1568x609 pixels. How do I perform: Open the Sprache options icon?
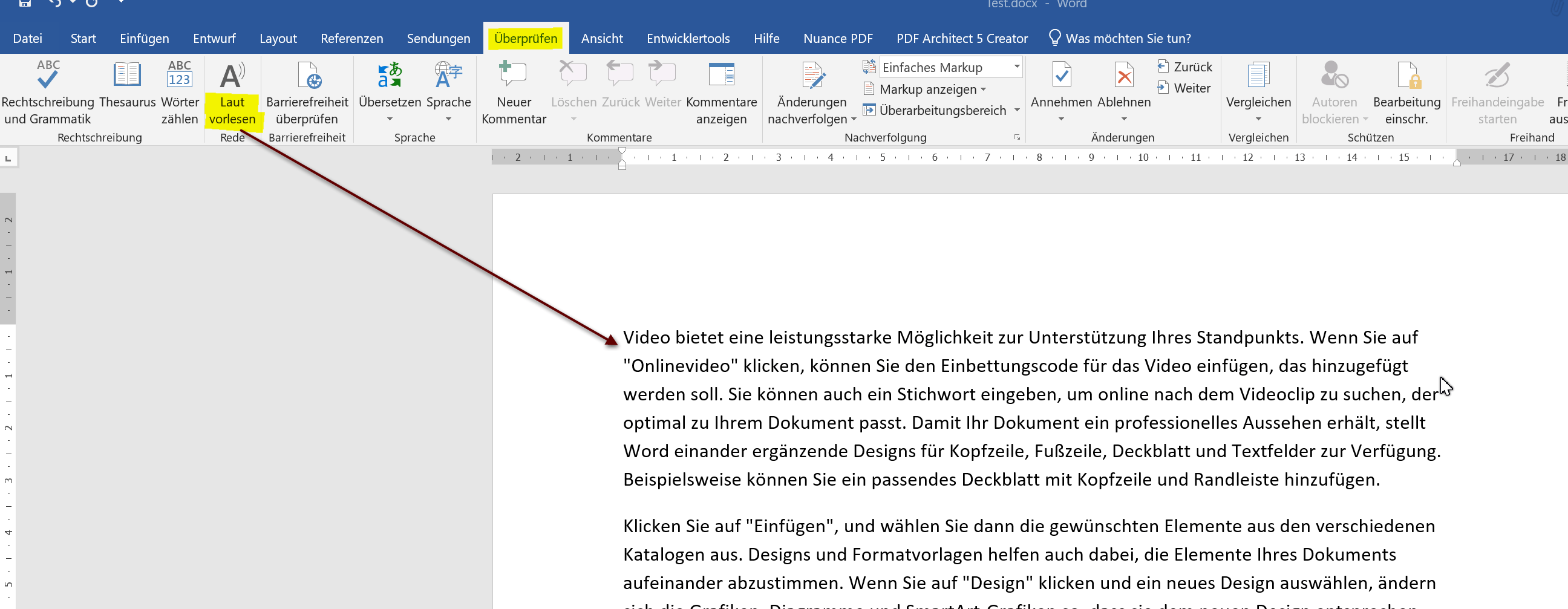[x=449, y=75]
